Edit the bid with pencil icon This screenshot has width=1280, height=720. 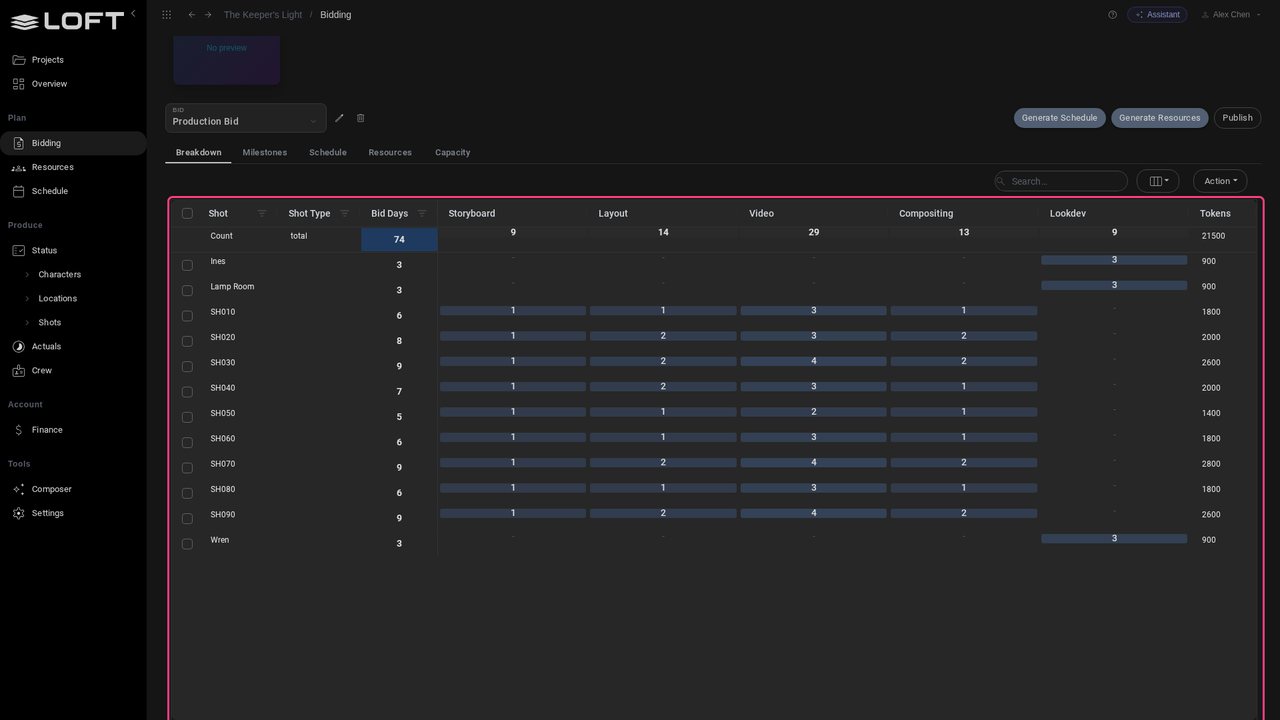tap(339, 118)
